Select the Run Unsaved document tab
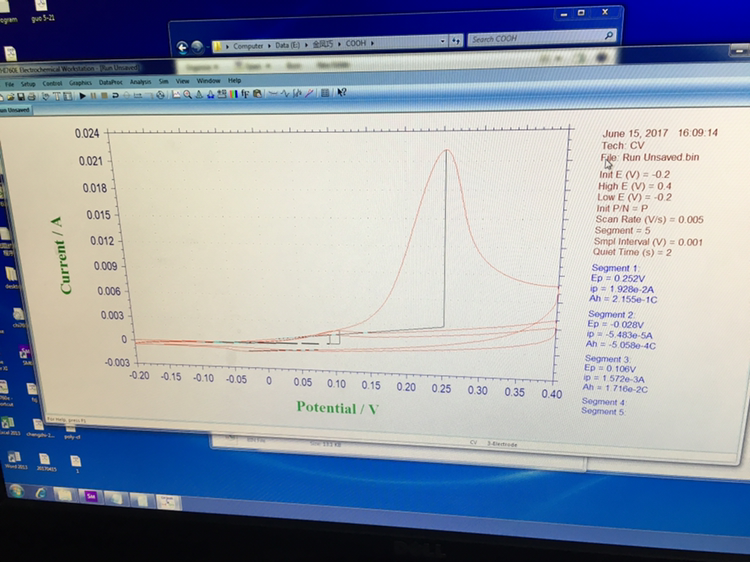 click(15, 110)
